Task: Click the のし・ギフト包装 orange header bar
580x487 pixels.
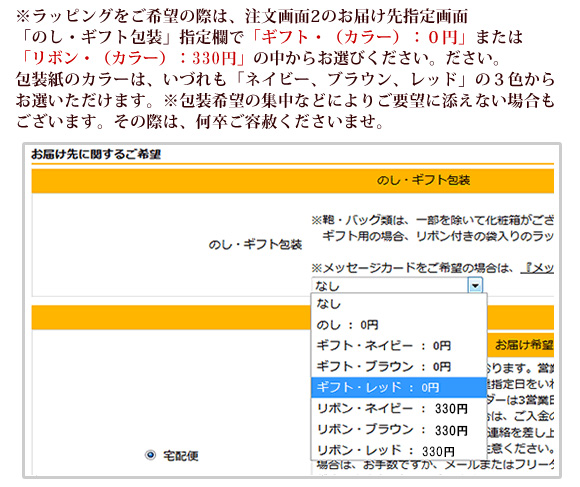Action: 293,181
